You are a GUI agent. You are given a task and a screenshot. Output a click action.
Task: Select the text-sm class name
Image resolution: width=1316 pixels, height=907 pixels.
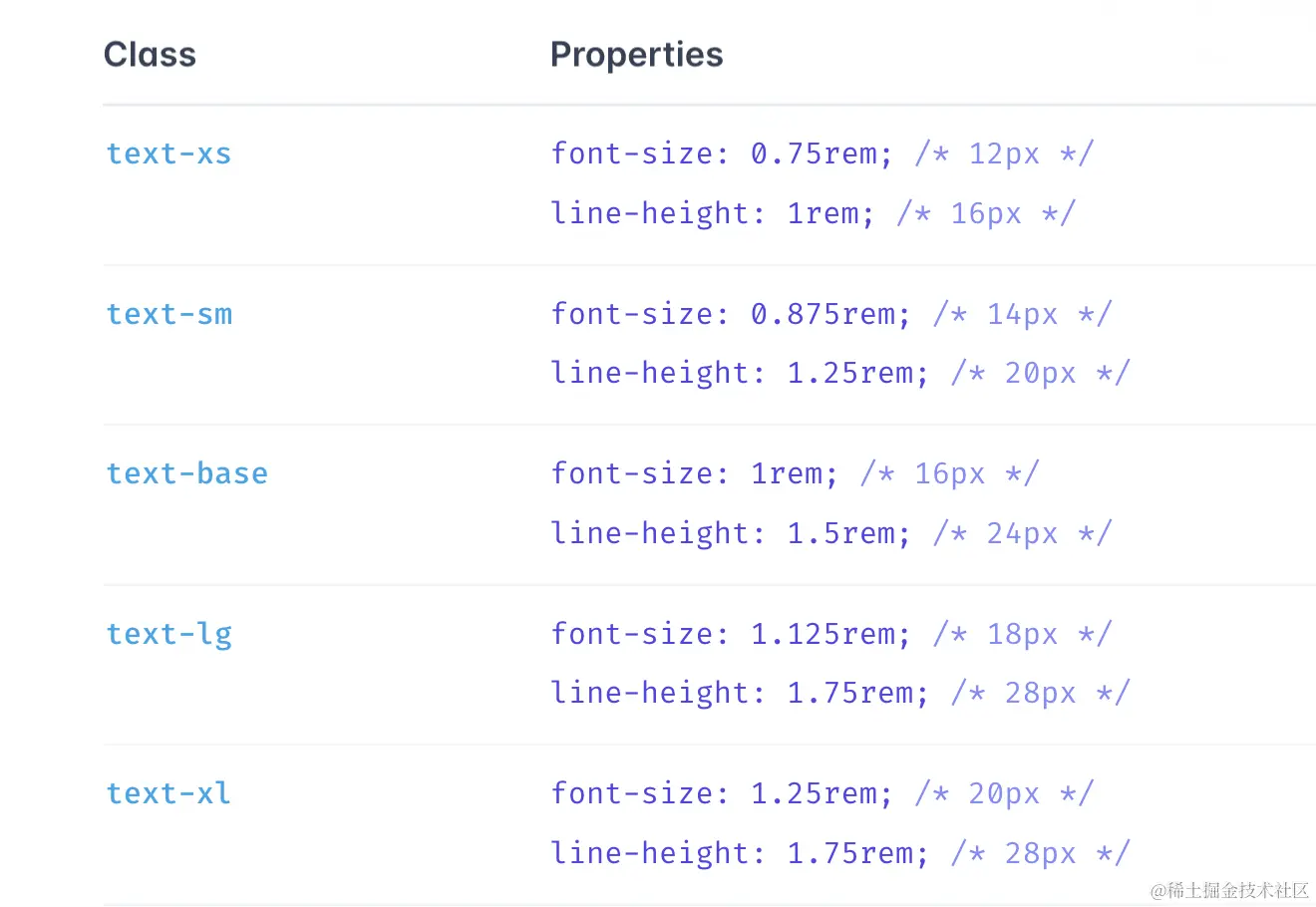click(169, 314)
